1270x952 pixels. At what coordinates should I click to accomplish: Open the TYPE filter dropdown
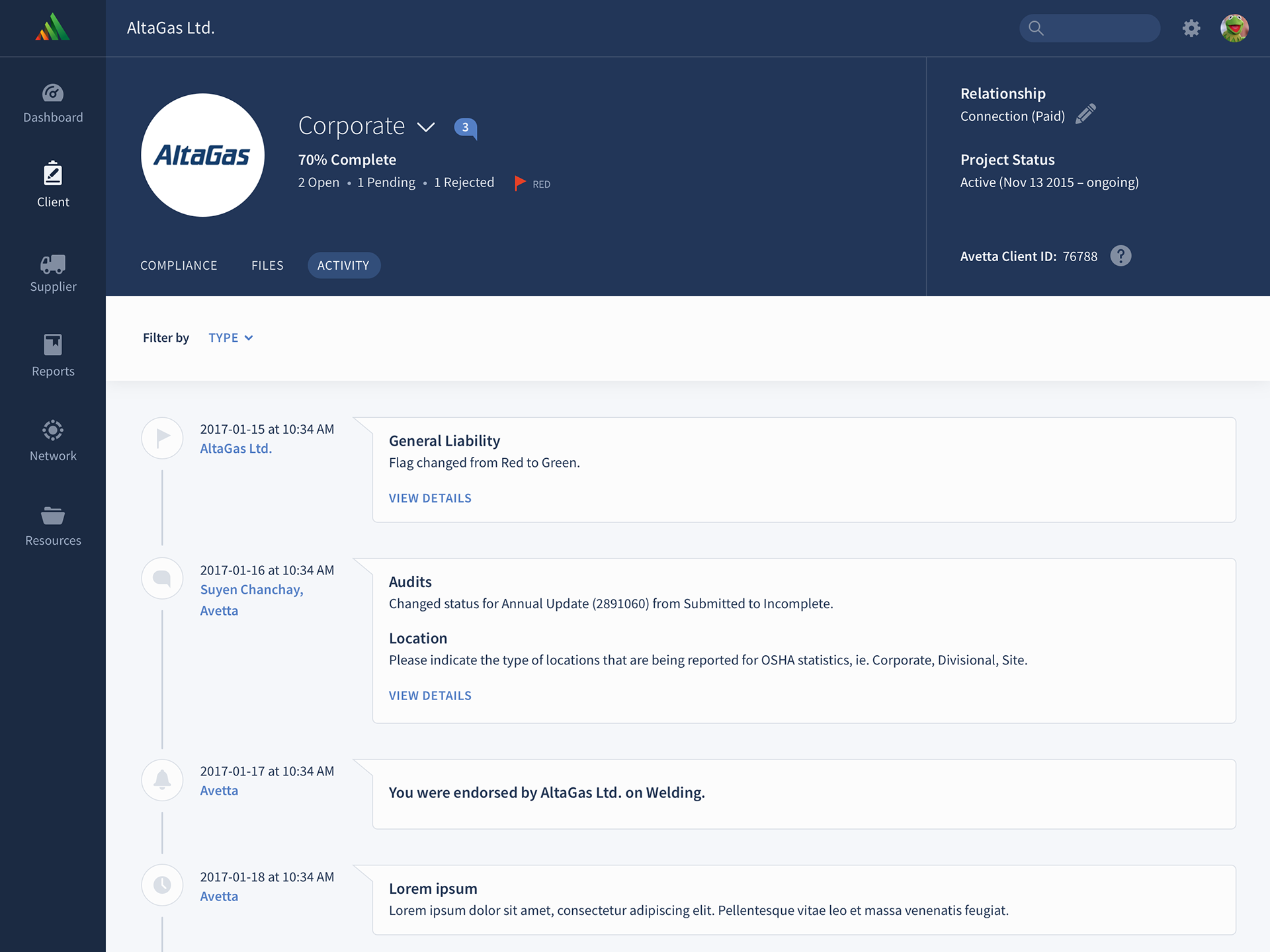[x=231, y=338]
